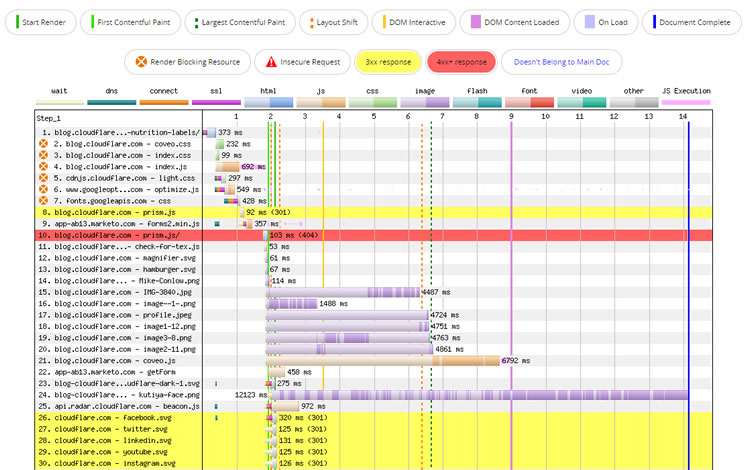The width and height of the screenshot is (750, 470).
Task: Click the 6792 ms coveo.js waterfall bar
Action: (383, 361)
